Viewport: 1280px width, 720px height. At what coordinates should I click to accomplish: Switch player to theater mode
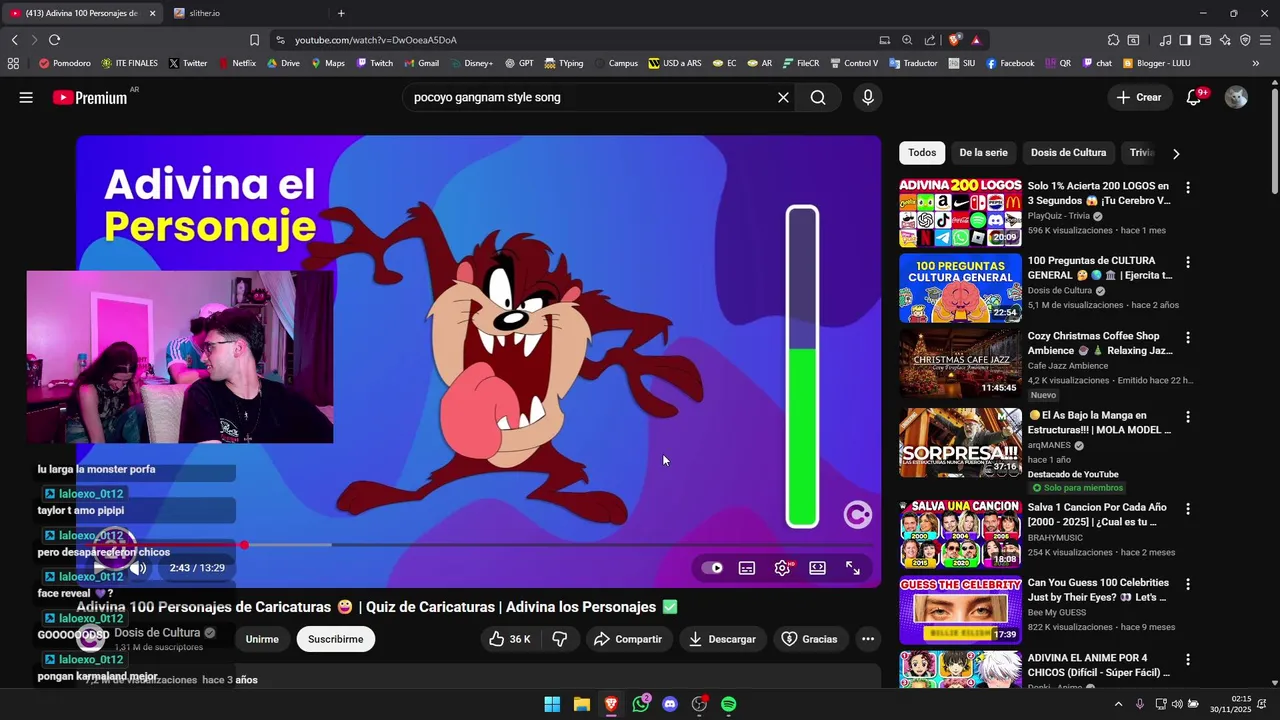click(818, 568)
